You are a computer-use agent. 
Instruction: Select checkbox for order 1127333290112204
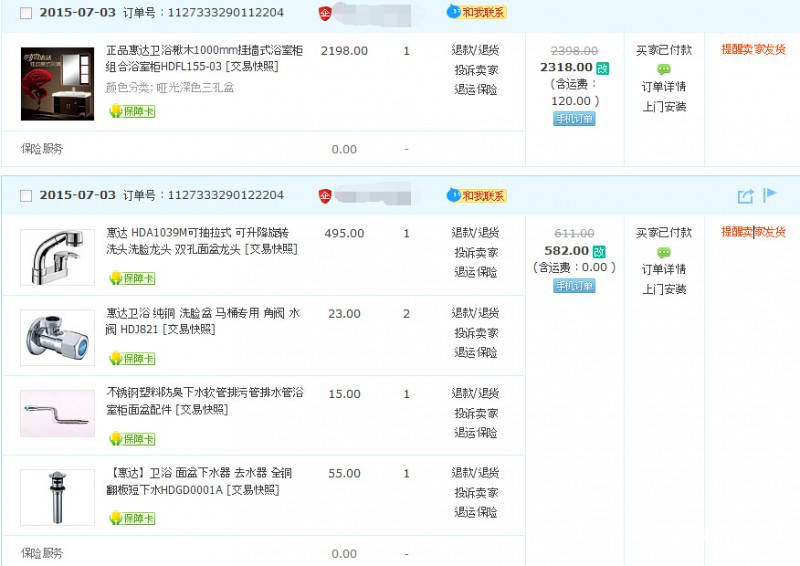click(26, 13)
